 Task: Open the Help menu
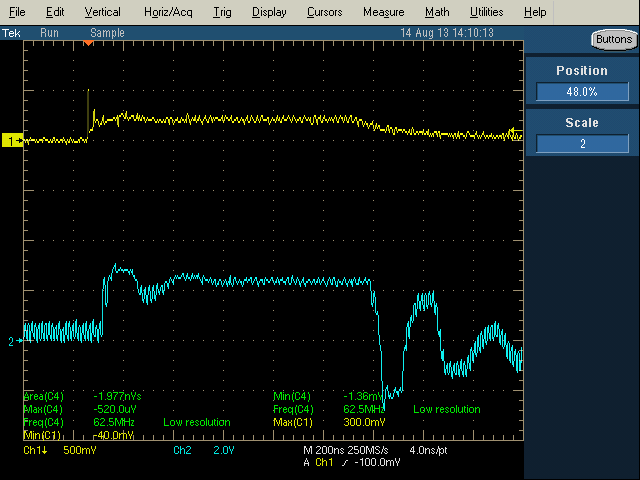535,12
